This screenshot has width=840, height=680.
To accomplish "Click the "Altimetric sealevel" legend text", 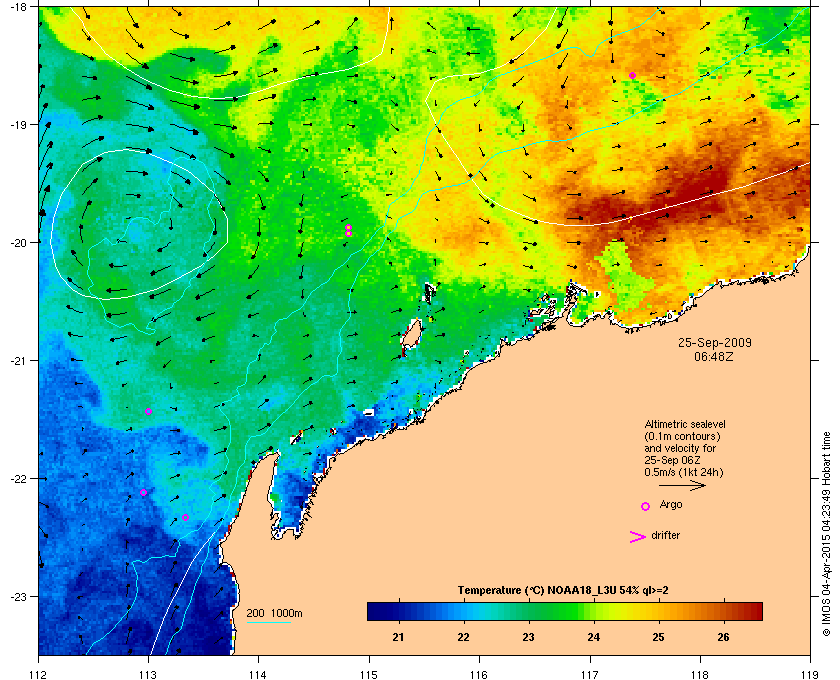I will tap(685, 424).
